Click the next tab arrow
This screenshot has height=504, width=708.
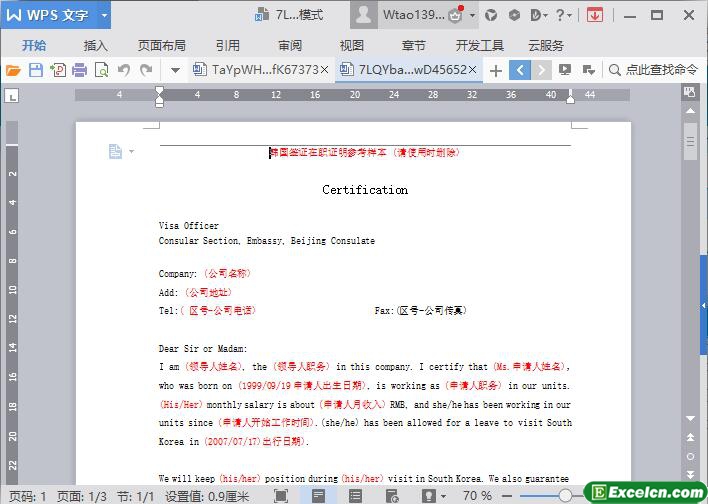[x=541, y=70]
